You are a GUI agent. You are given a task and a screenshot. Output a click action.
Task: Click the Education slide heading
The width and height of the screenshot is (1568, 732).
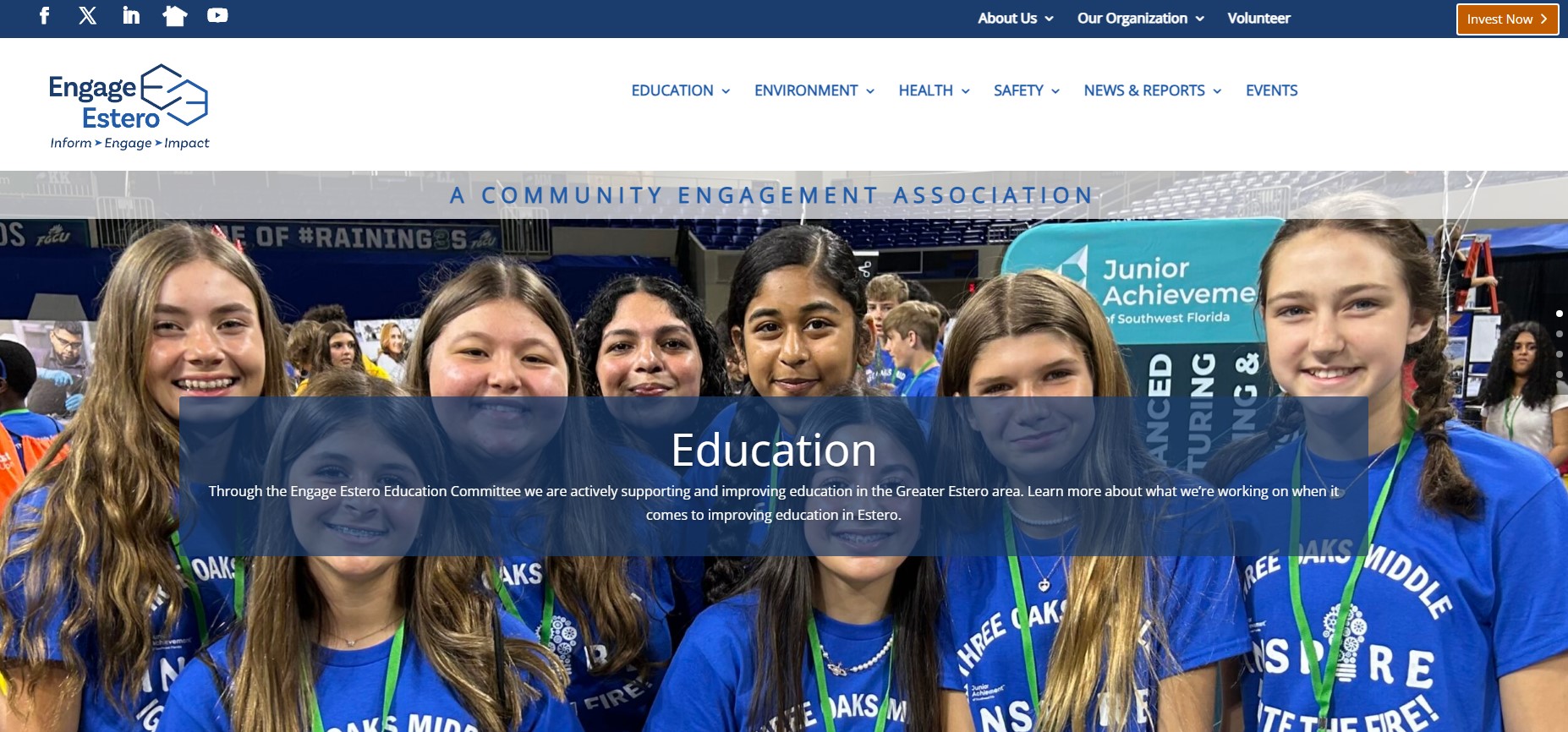(x=773, y=450)
